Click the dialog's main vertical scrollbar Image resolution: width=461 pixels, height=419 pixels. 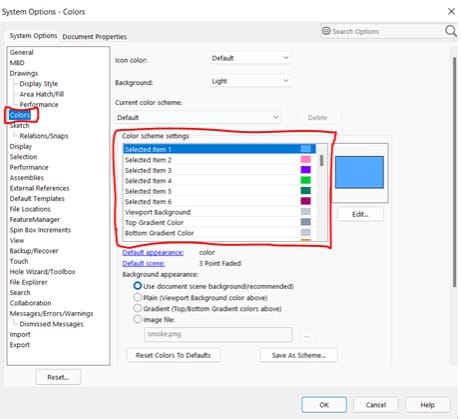coord(454,172)
